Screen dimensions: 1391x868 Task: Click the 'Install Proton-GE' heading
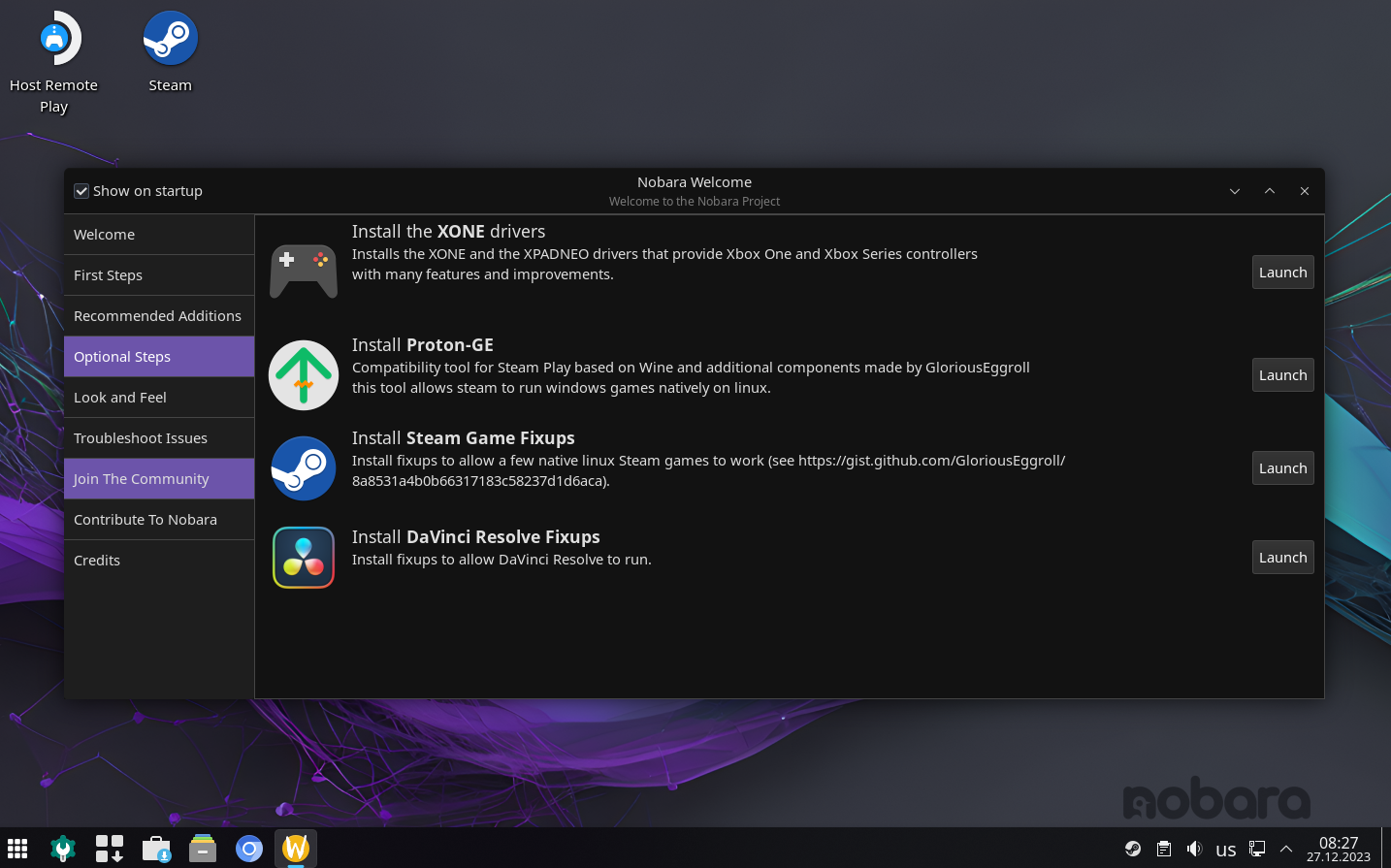click(x=423, y=345)
